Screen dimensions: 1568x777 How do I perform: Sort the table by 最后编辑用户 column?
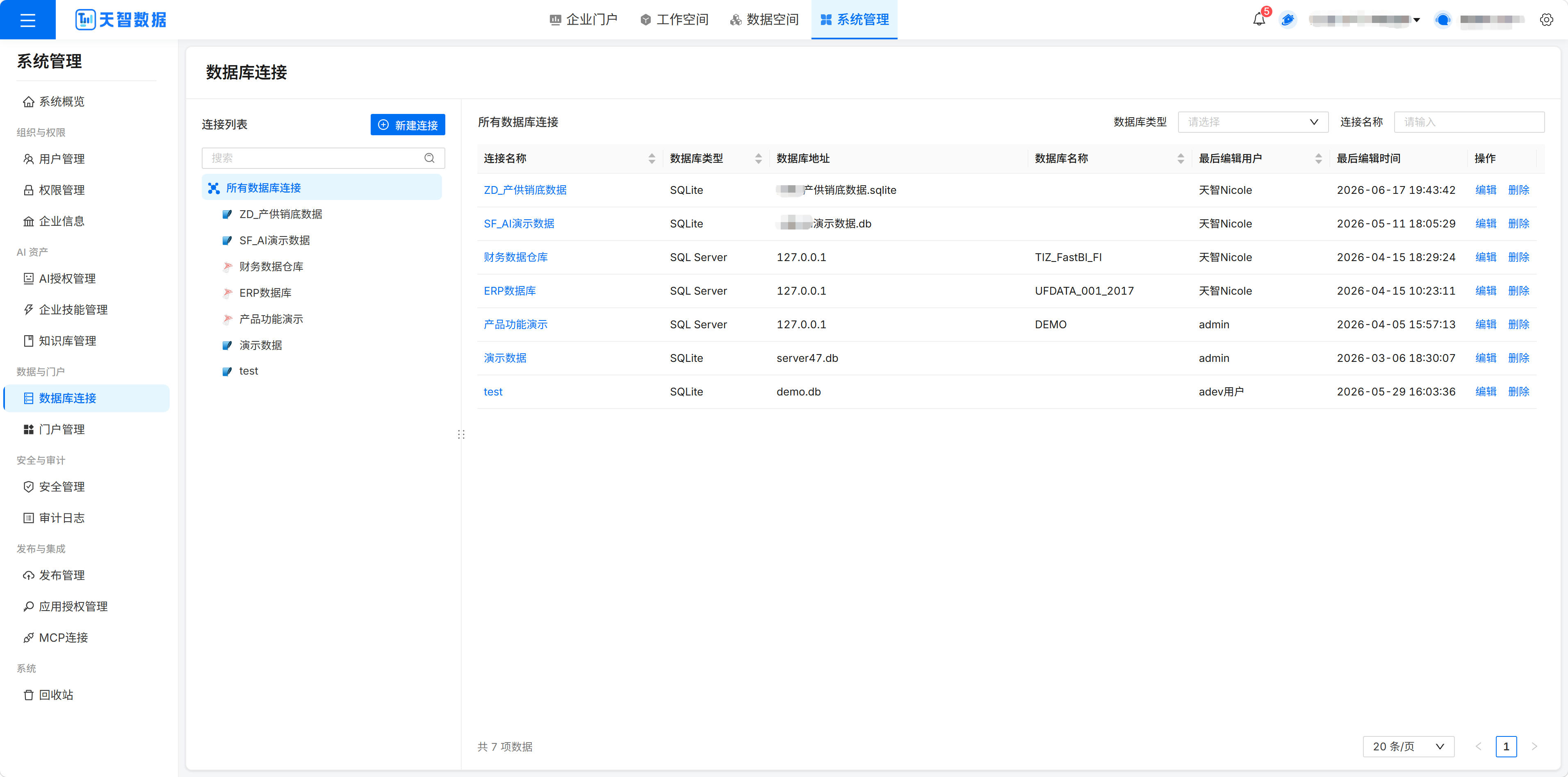[1318, 158]
